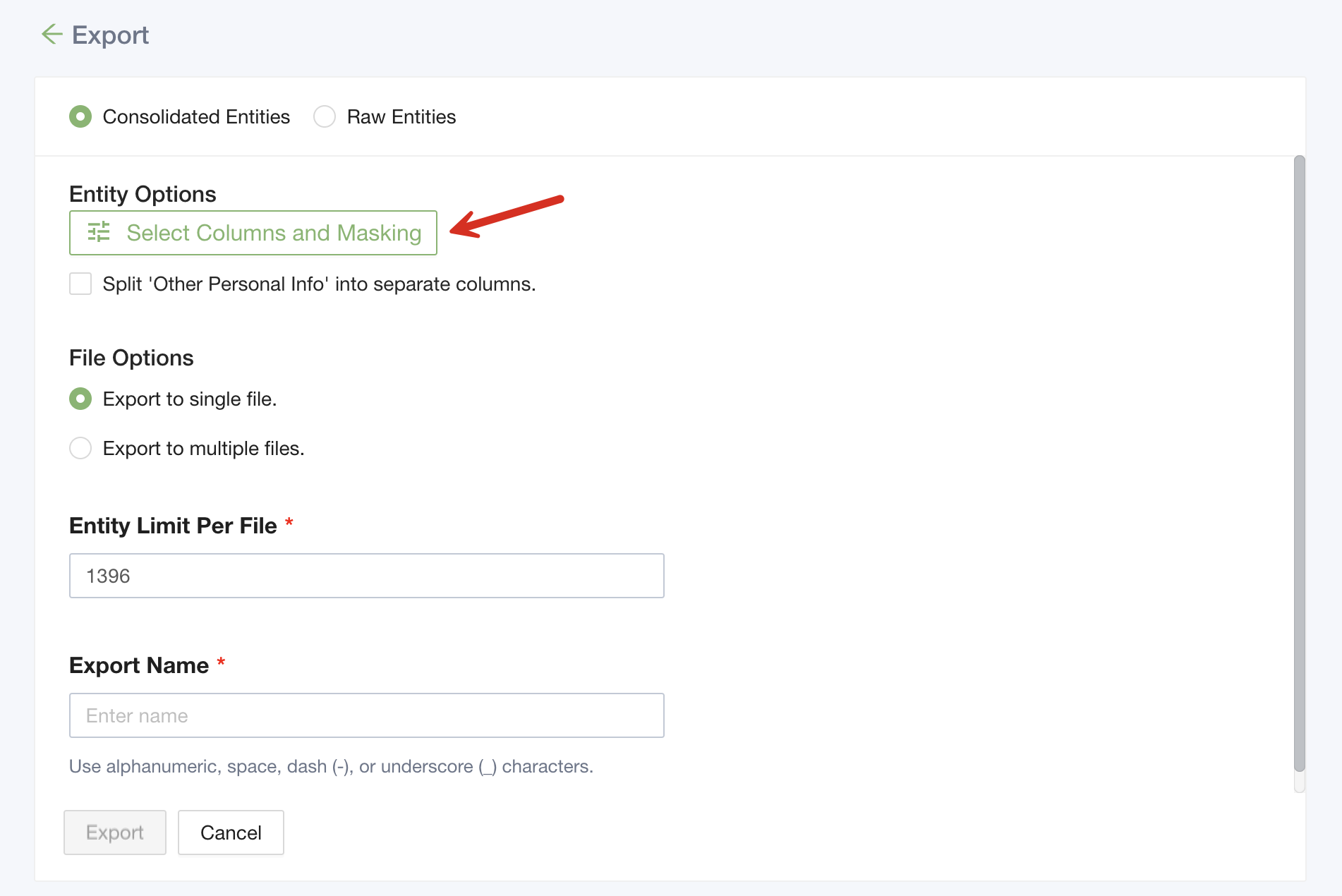Image resolution: width=1342 pixels, height=896 pixels.
Task: Select the Consolidated Entities radio button
Action: (x=80, y=116)
